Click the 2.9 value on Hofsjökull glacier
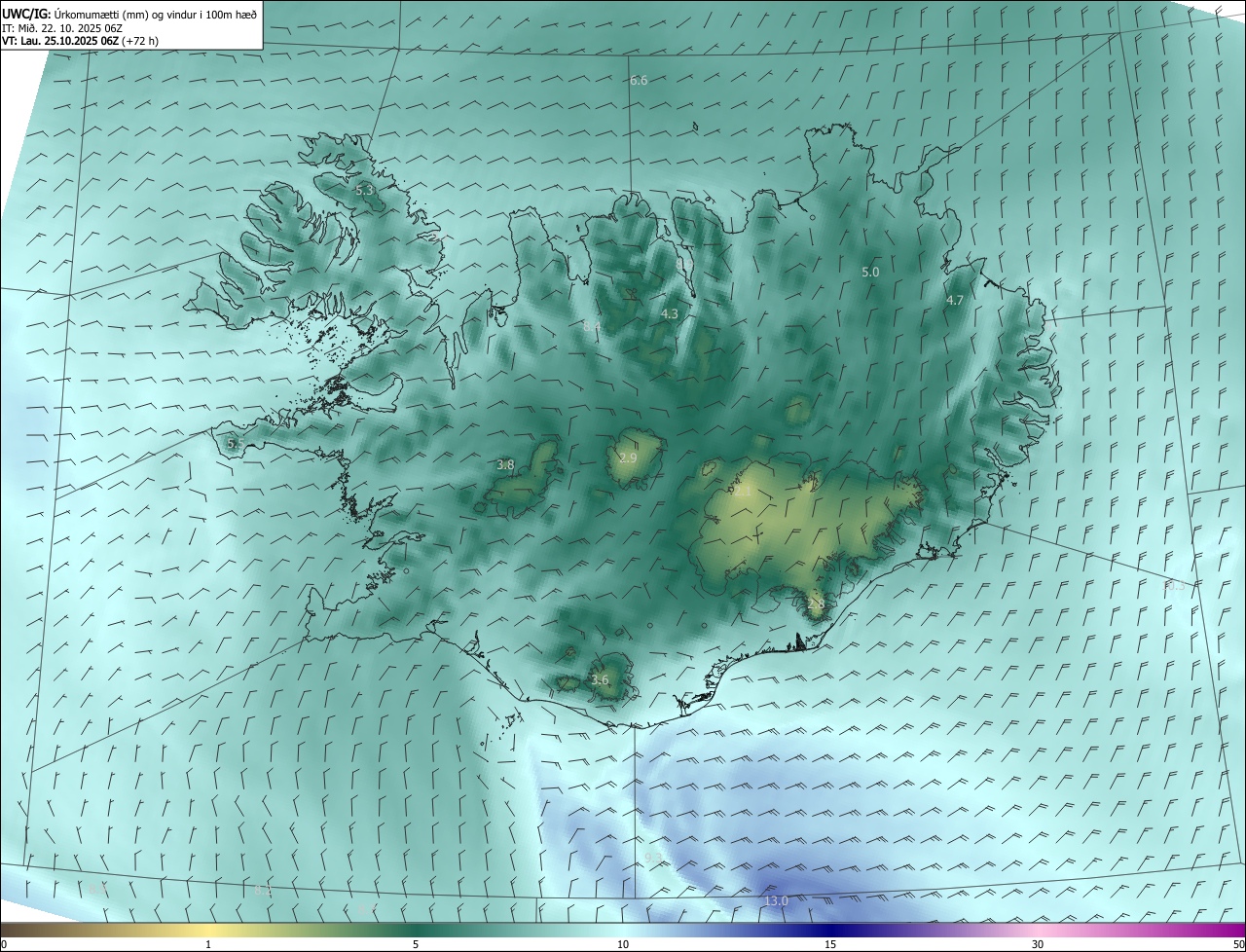 tap(628, 458)
